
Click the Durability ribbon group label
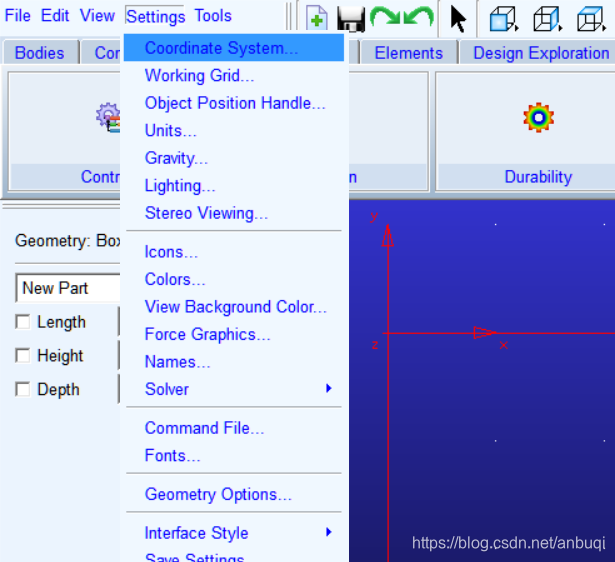[x=538, y=176]
